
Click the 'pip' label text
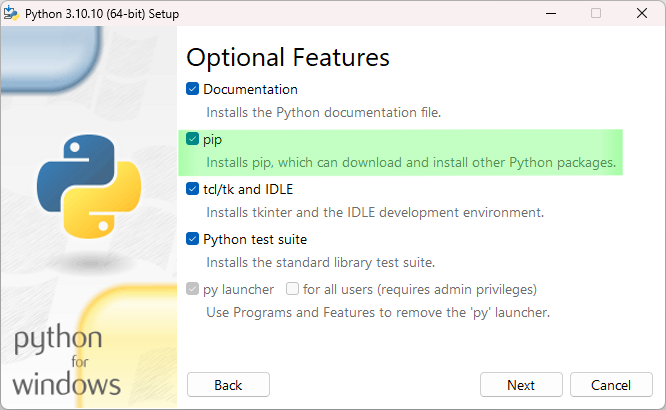coord(212,140)
